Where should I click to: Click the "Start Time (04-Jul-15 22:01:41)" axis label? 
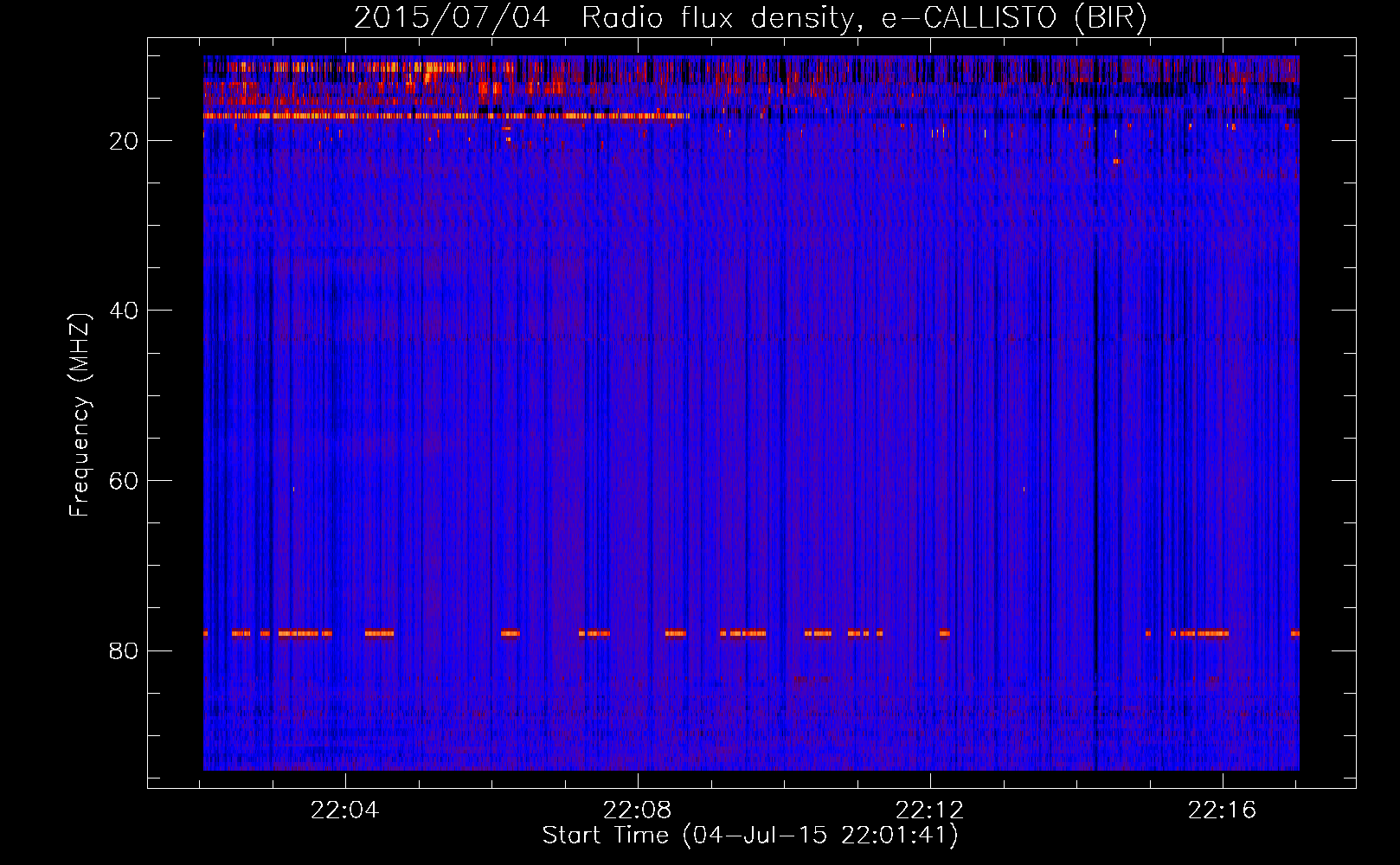[750, 836]
